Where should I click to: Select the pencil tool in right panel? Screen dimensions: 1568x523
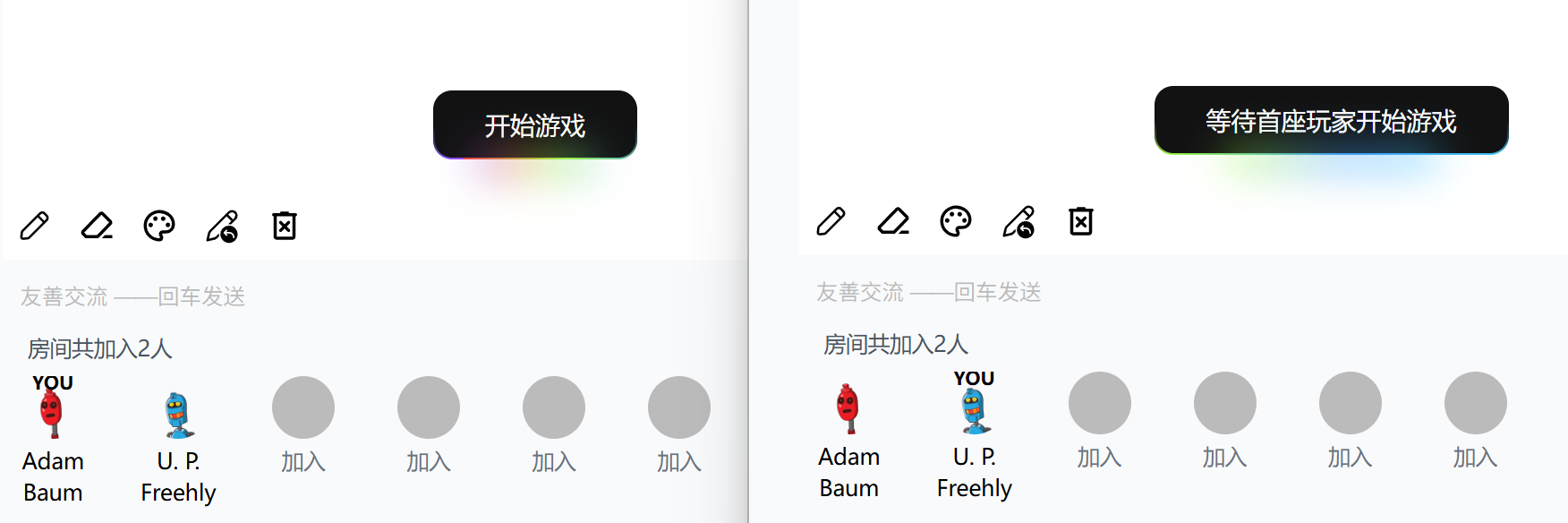coord(831,221)
